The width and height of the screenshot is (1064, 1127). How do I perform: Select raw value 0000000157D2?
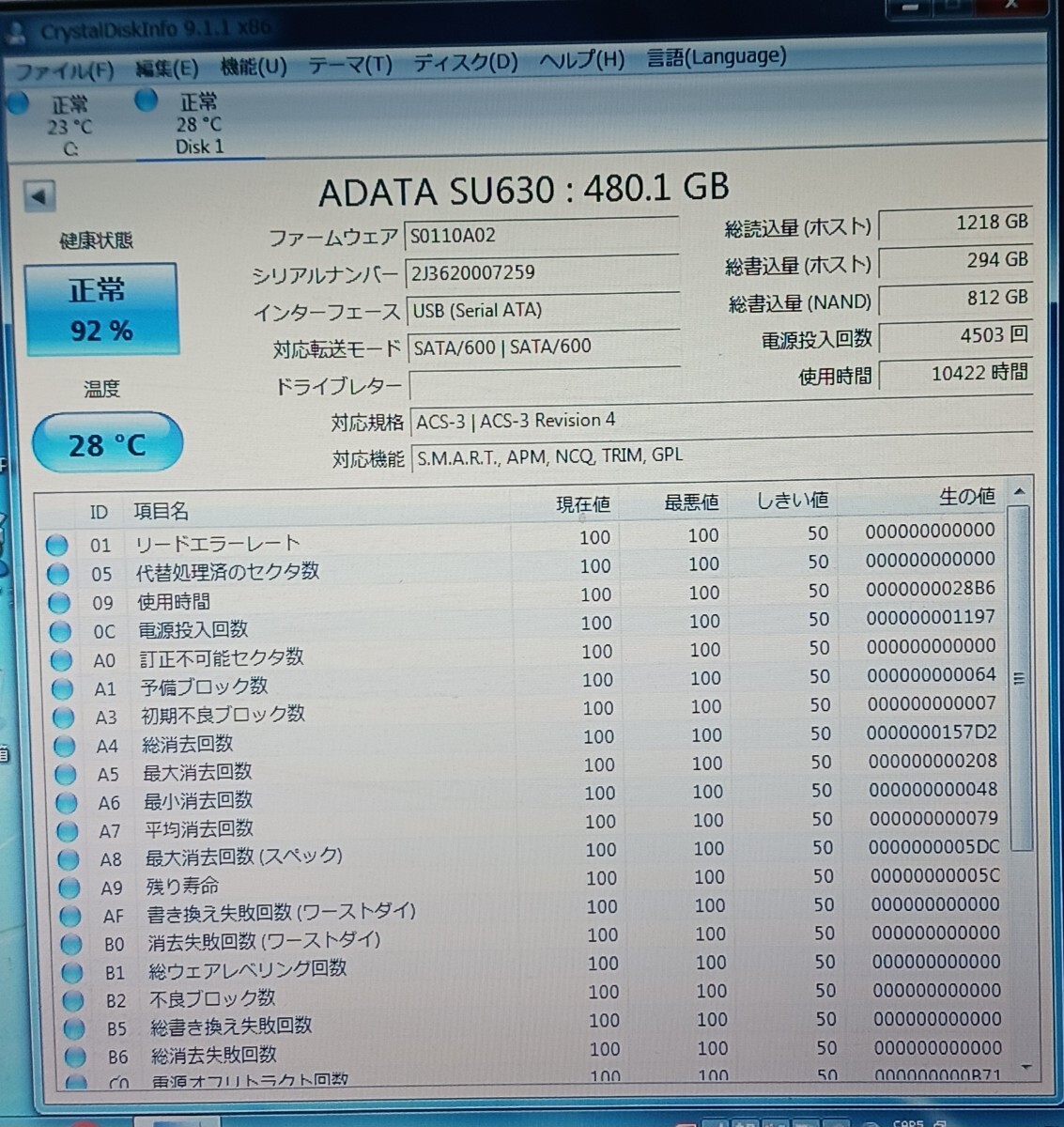933,732
